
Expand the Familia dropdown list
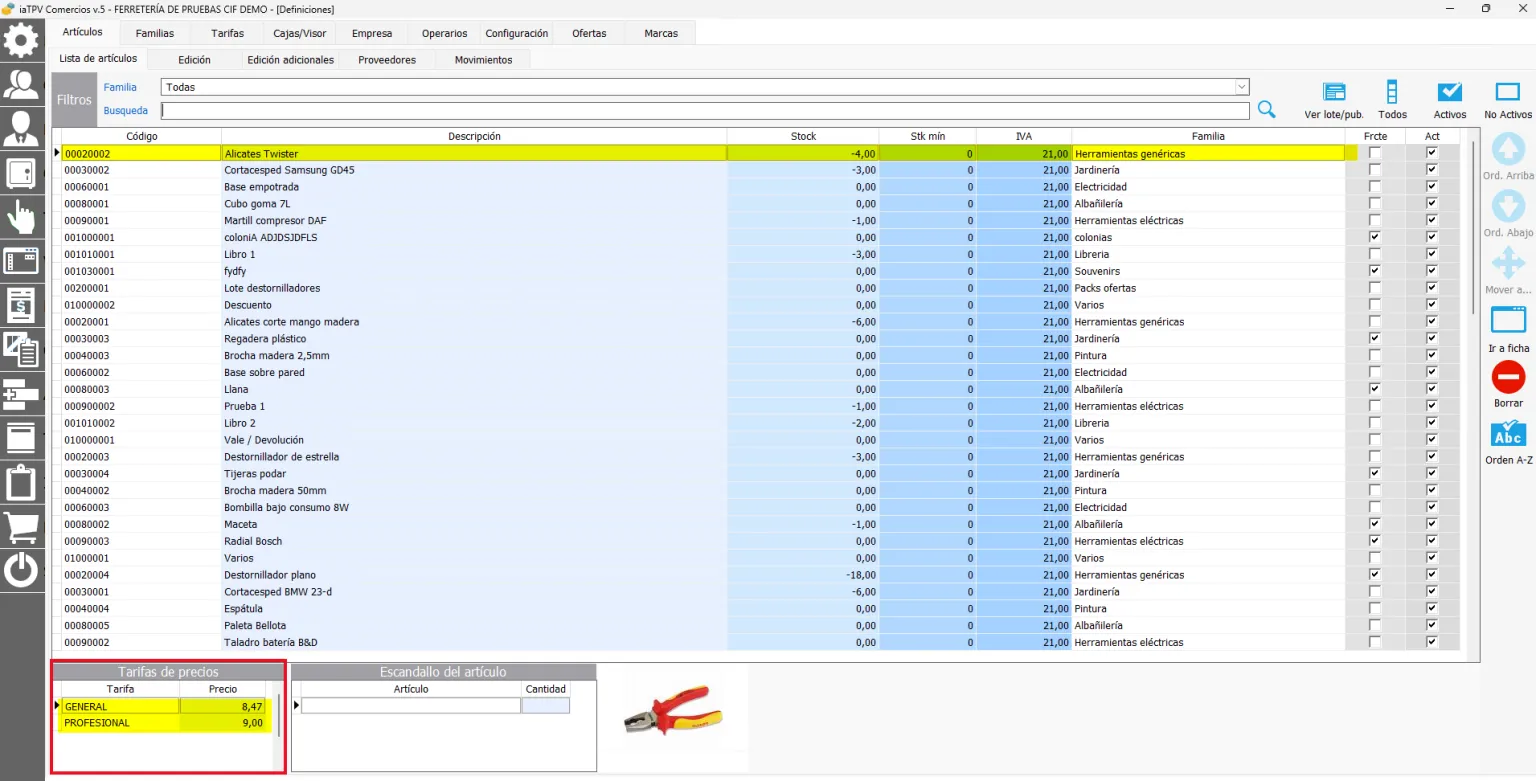click(x=1242, y=87)
